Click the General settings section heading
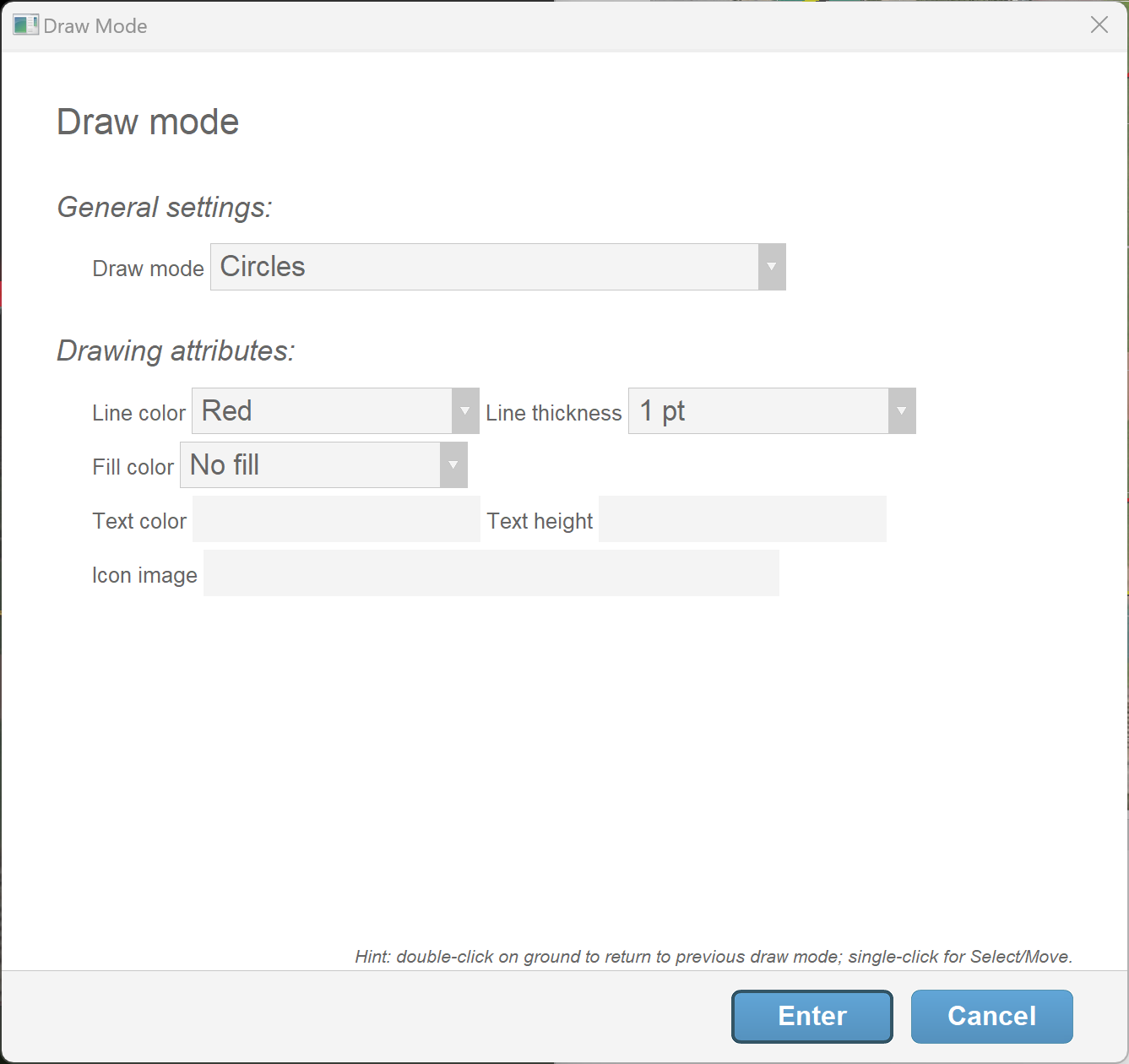The width and height of the screenshot is (1129, 1064). click(165, 207)
